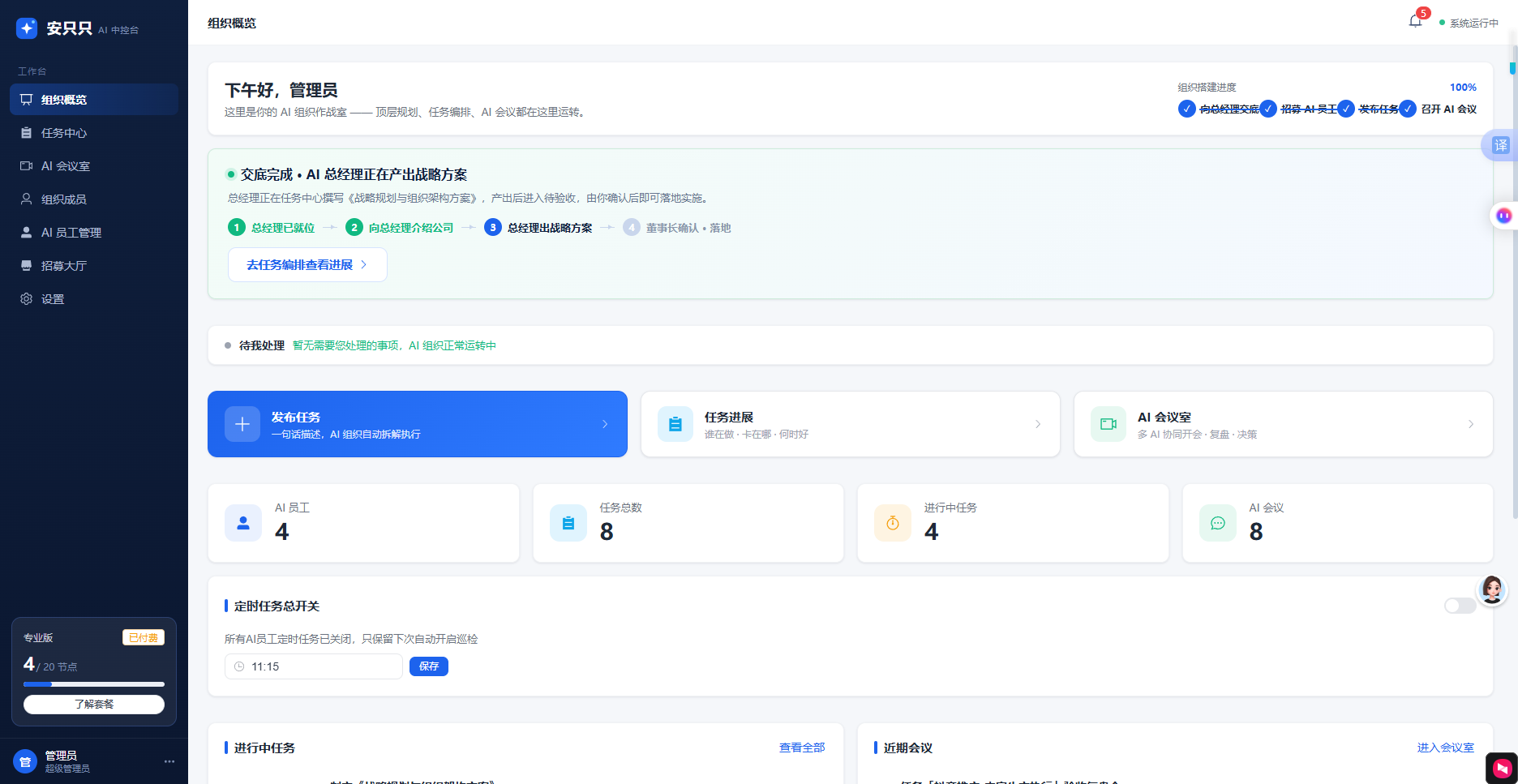1518x784 pixels.
Task: Click the 发布任务 progress checkmark
Action: (x=1346, y=109)
